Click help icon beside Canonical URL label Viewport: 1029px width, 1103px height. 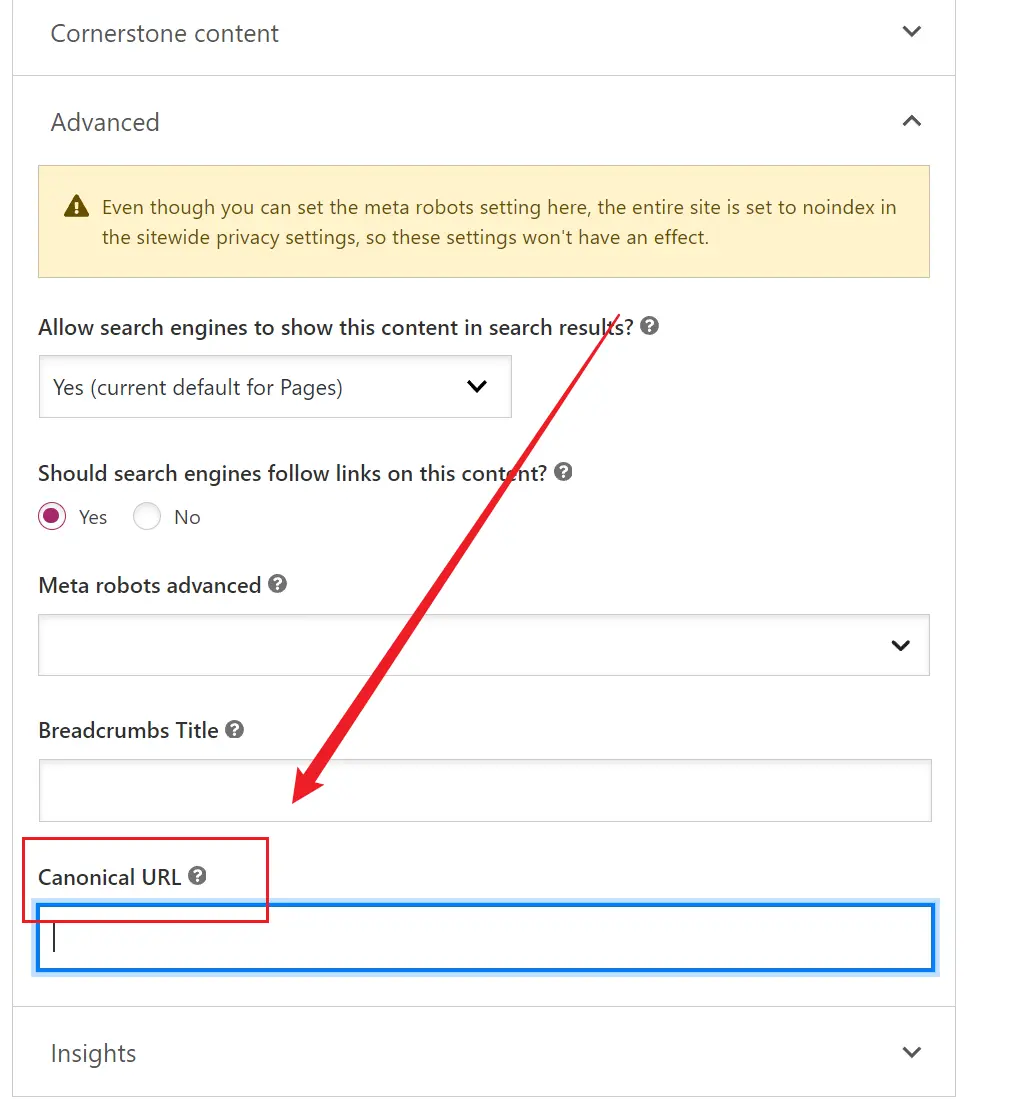click(197, 875)
